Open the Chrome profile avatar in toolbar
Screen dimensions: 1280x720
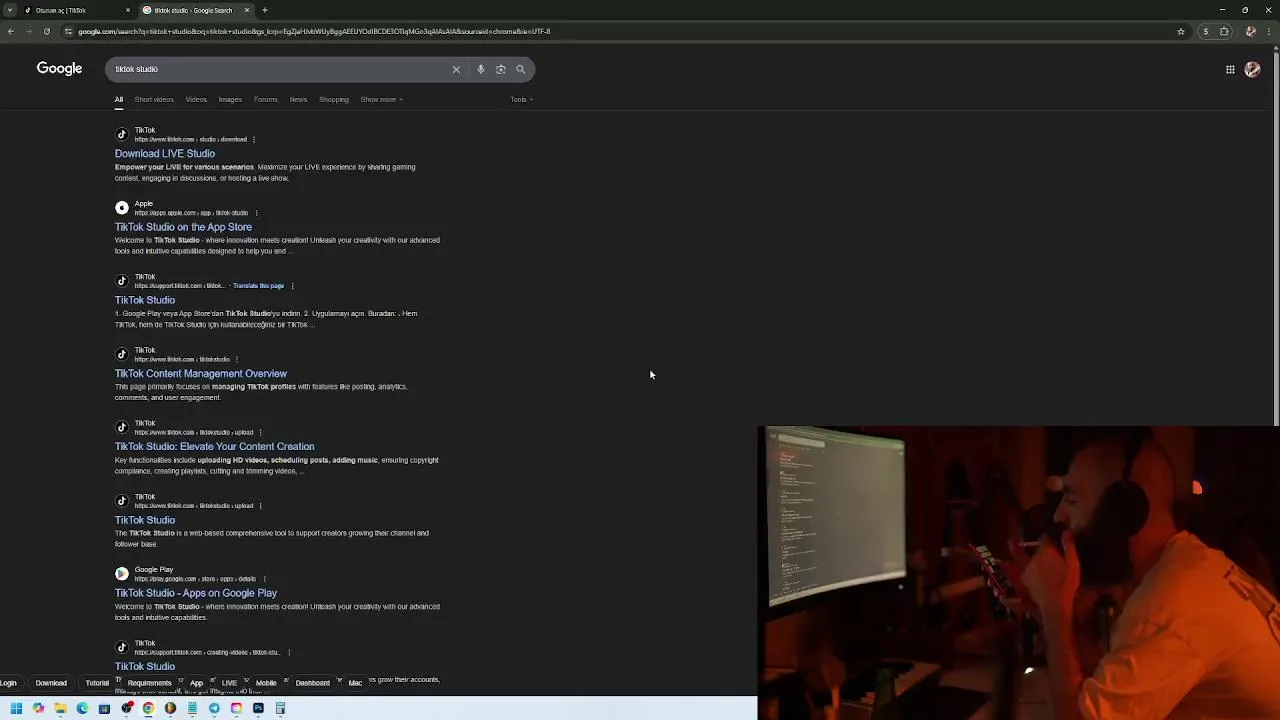pos(1250,31)
